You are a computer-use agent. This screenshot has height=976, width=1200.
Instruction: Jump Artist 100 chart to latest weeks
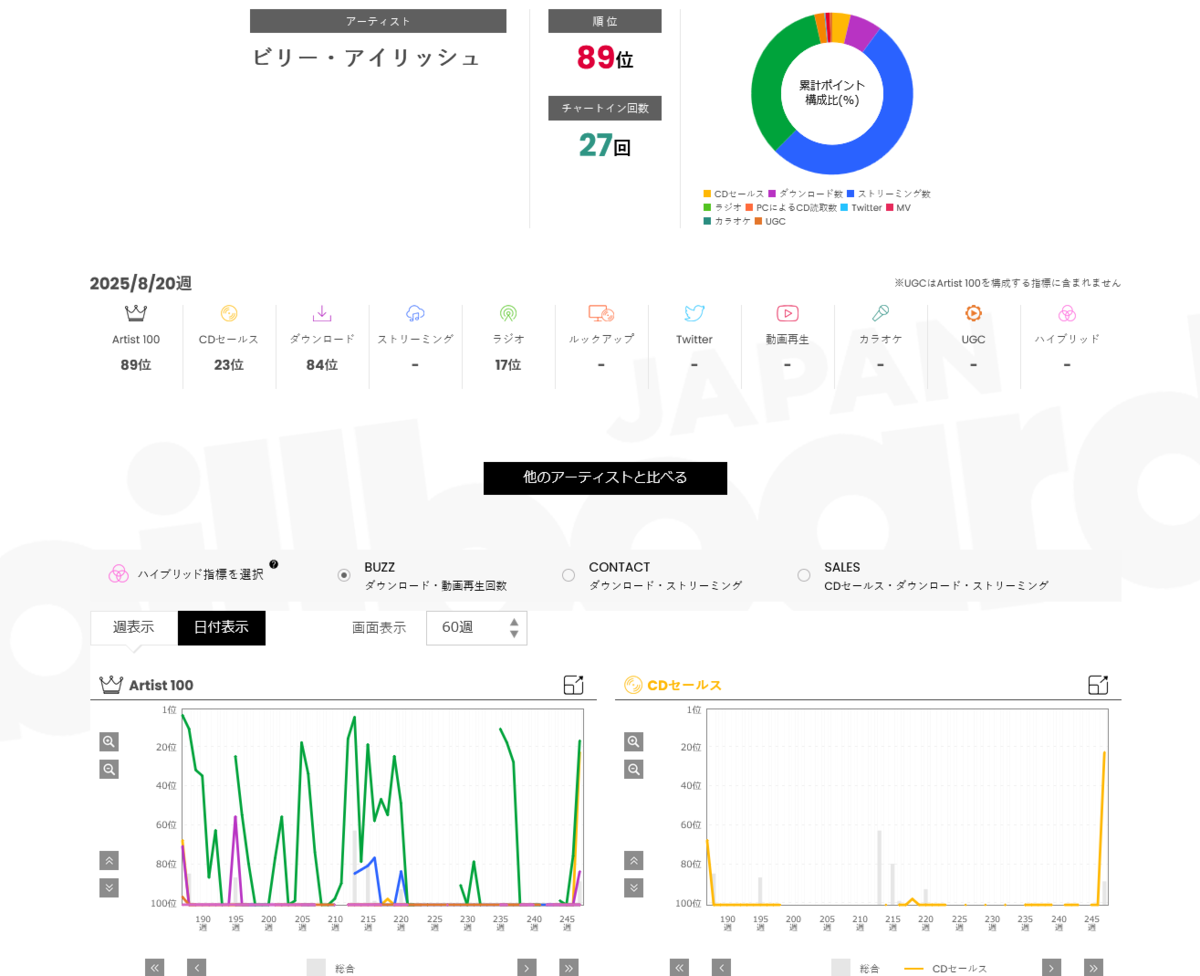(x=569, y=968)
